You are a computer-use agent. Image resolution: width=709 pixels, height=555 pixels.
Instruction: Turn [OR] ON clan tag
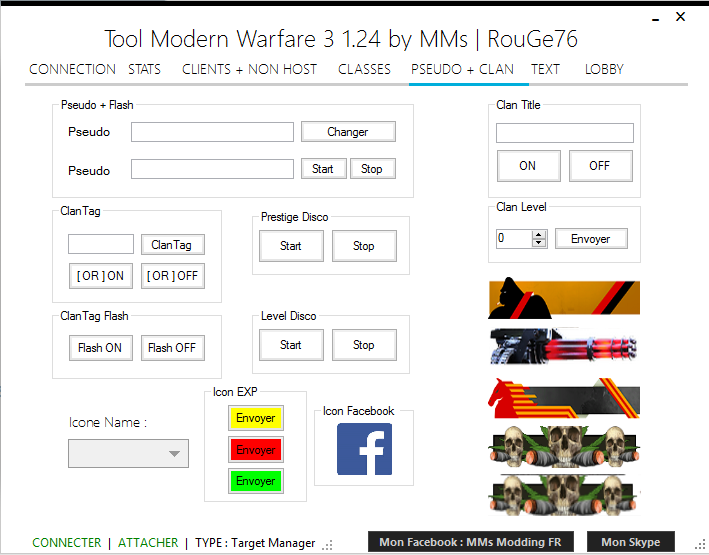(x=100, y=276)
